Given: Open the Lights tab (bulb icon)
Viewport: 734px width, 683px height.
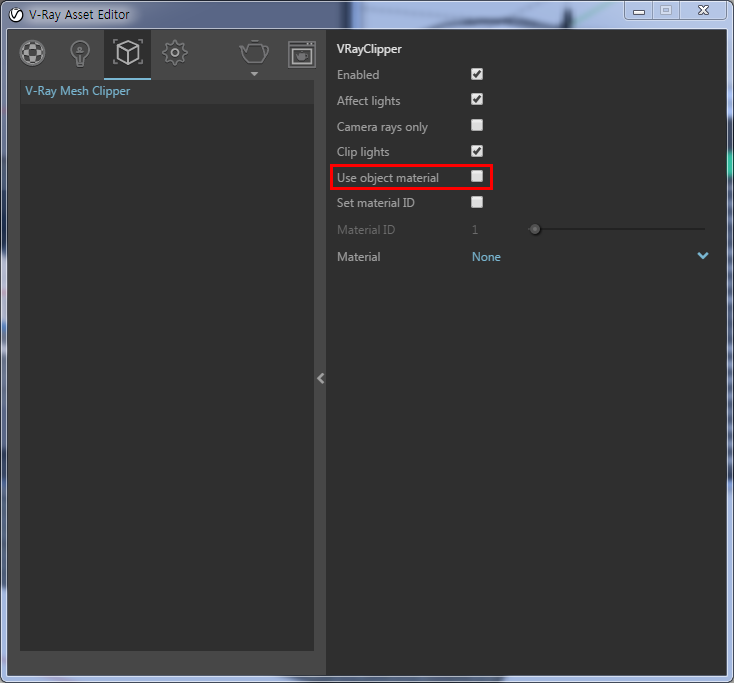Looking at the screenshot, I should pyautogui.click(x=80, y=53).
